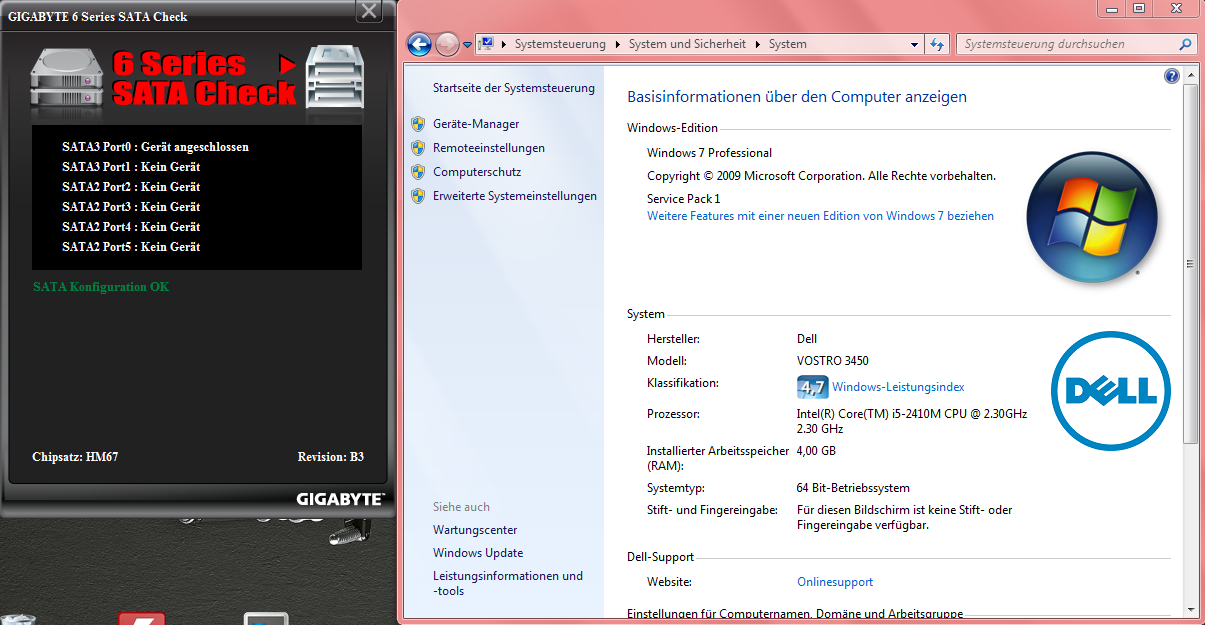The height and width of the screenshot is (625, 1205).
Task: Click 'Windows 7 Professional' text
Action: click(709, 153)
